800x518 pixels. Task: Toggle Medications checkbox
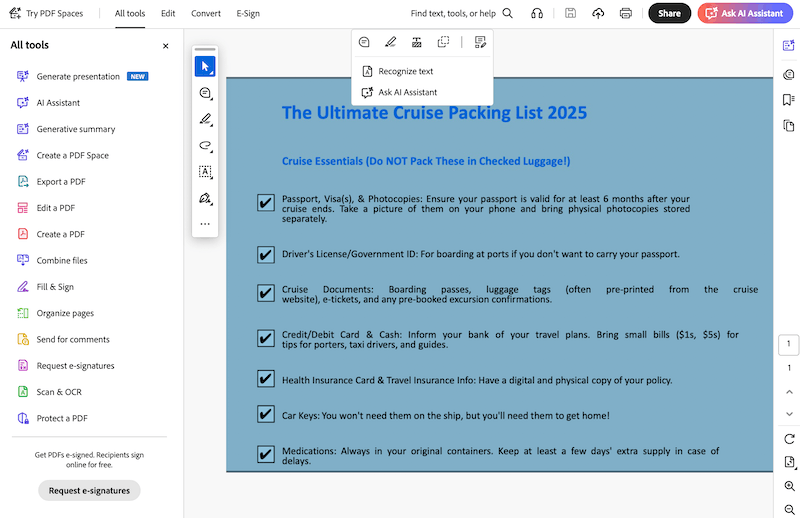(x=266, y=454)
